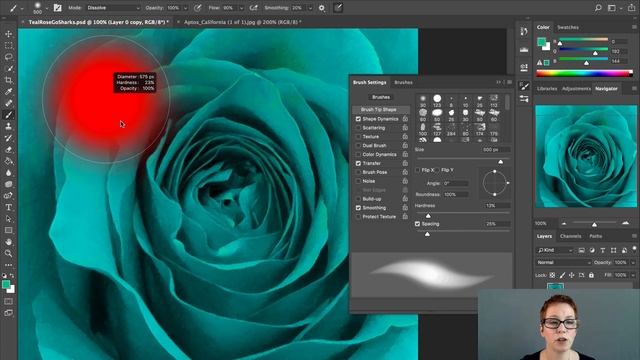The image size is (640, 360).
Task: Switch to the Brushes panel tab
Action: point(403,82)
